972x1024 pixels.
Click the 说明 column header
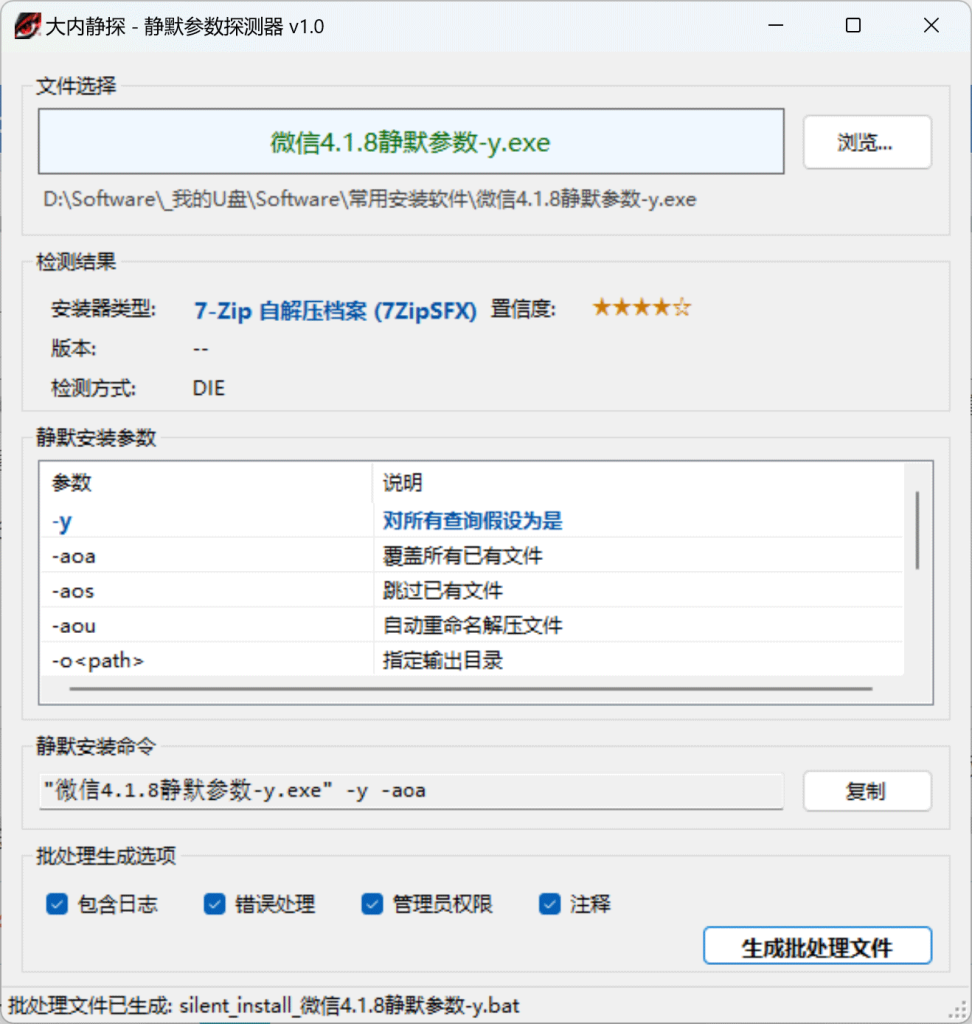tap(638, 483)
